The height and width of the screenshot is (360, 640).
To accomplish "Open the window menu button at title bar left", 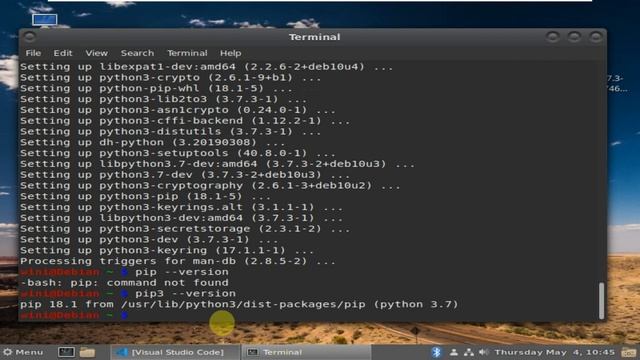I will click(x=29, y=37).
